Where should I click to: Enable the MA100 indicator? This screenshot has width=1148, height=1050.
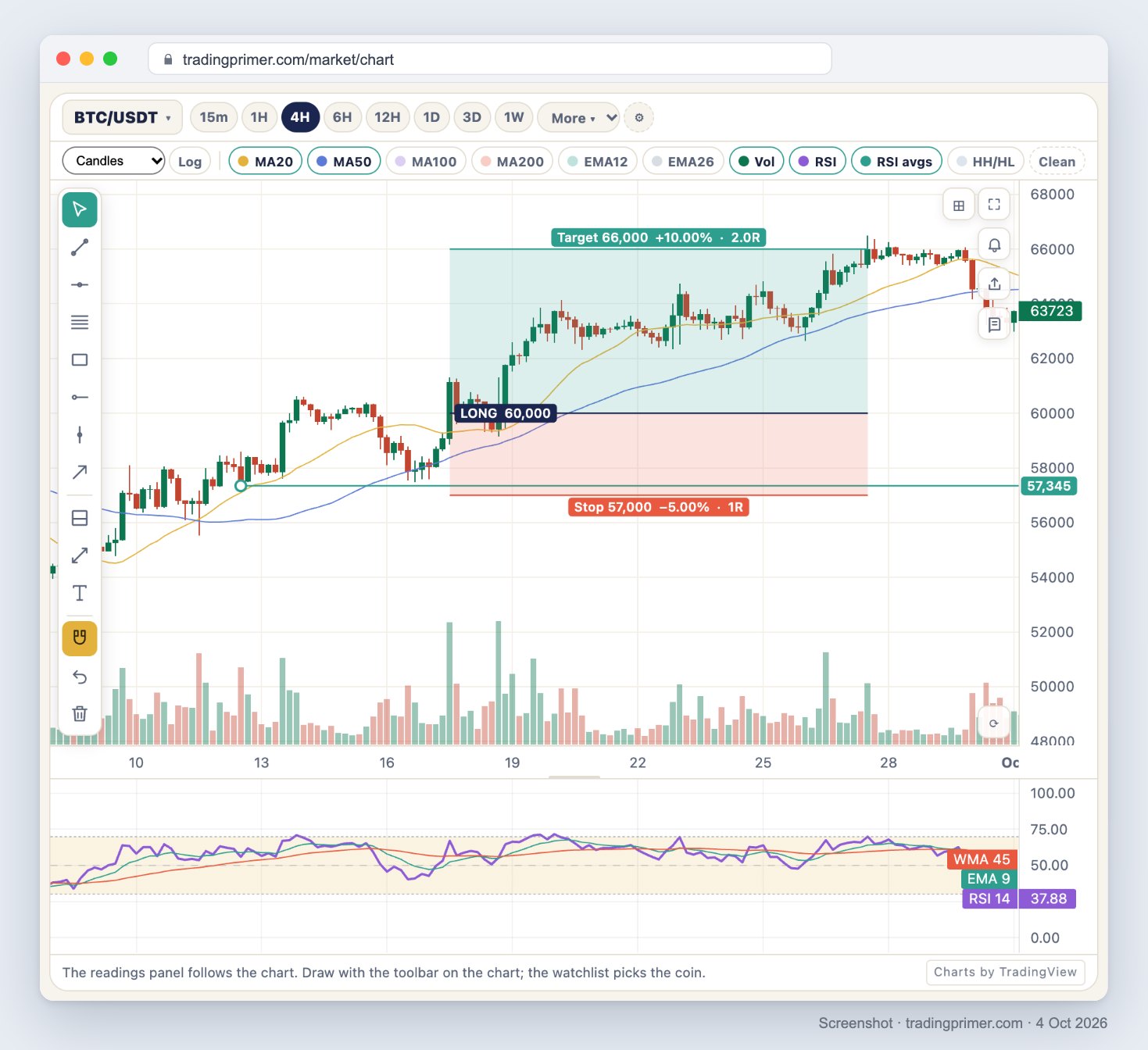[x=426, y=162]
